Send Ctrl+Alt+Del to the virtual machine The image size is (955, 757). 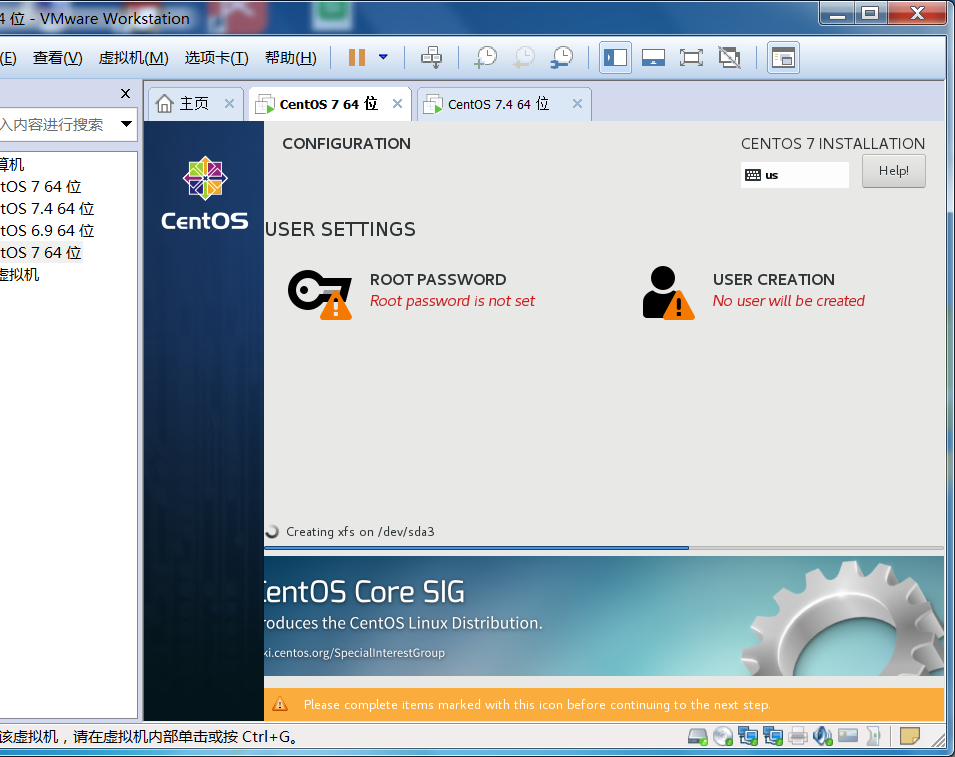(x=431, y=58)
